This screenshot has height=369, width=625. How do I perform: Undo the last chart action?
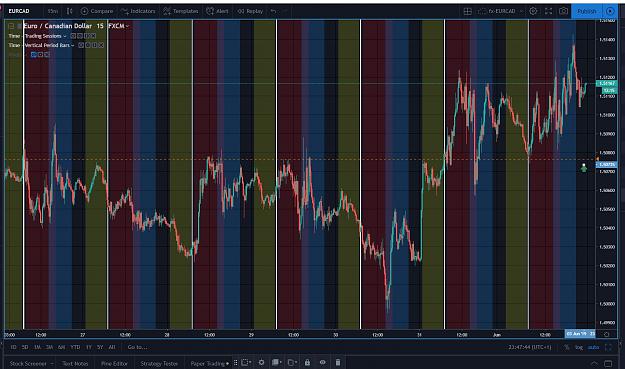pyautogui.click(x=273, y=11)
